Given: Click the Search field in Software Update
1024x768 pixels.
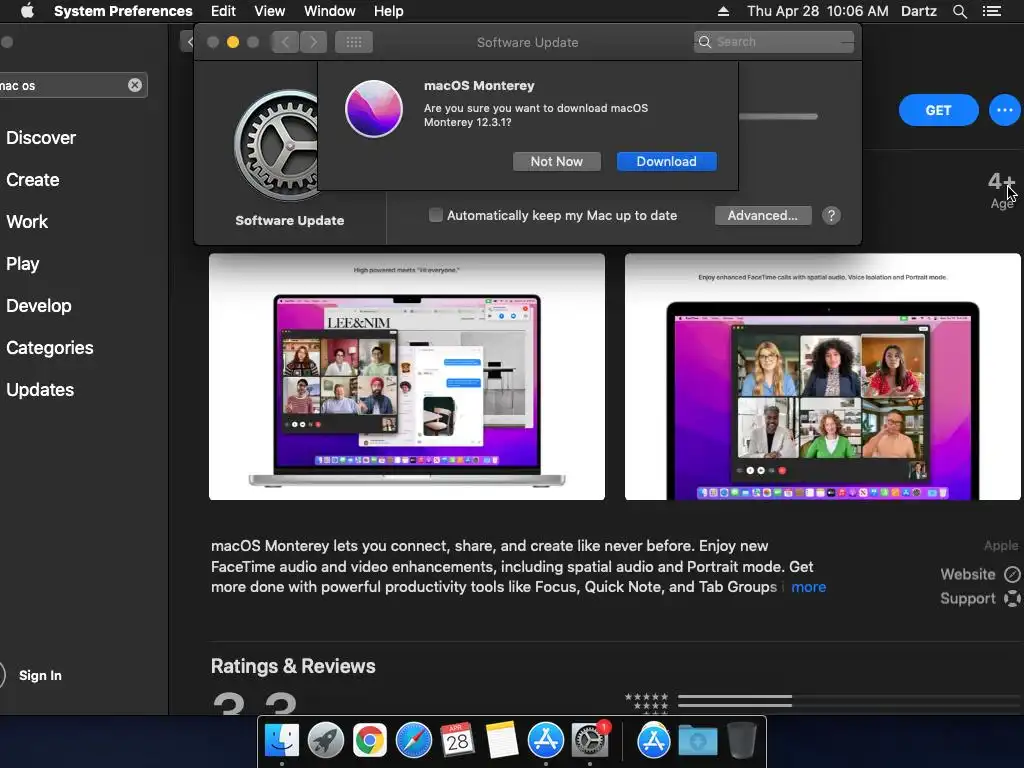Looking at the screenshot, I should pos(774,42).
